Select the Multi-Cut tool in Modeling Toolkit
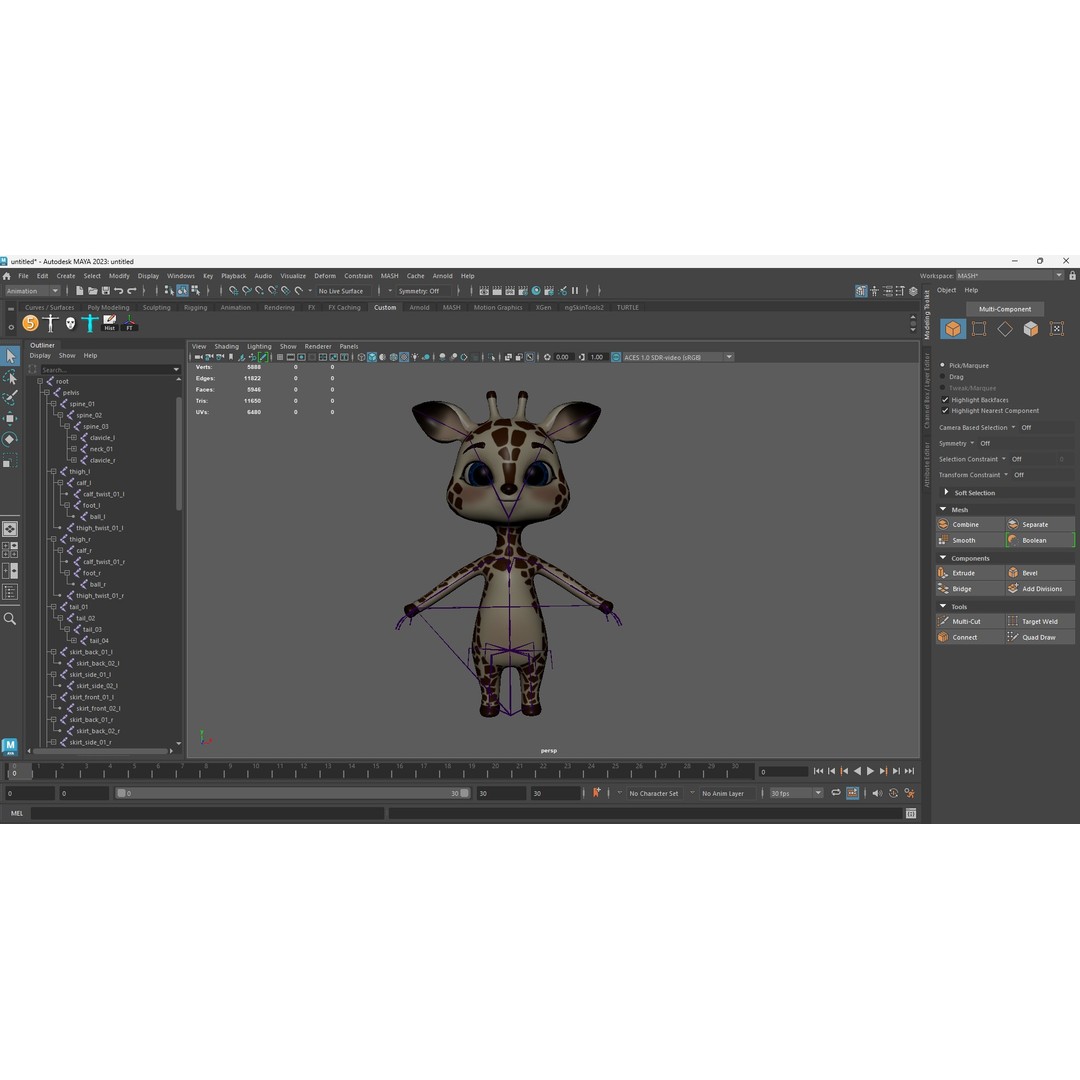Screen dimensions: 1080x1080 coord(967,621)
